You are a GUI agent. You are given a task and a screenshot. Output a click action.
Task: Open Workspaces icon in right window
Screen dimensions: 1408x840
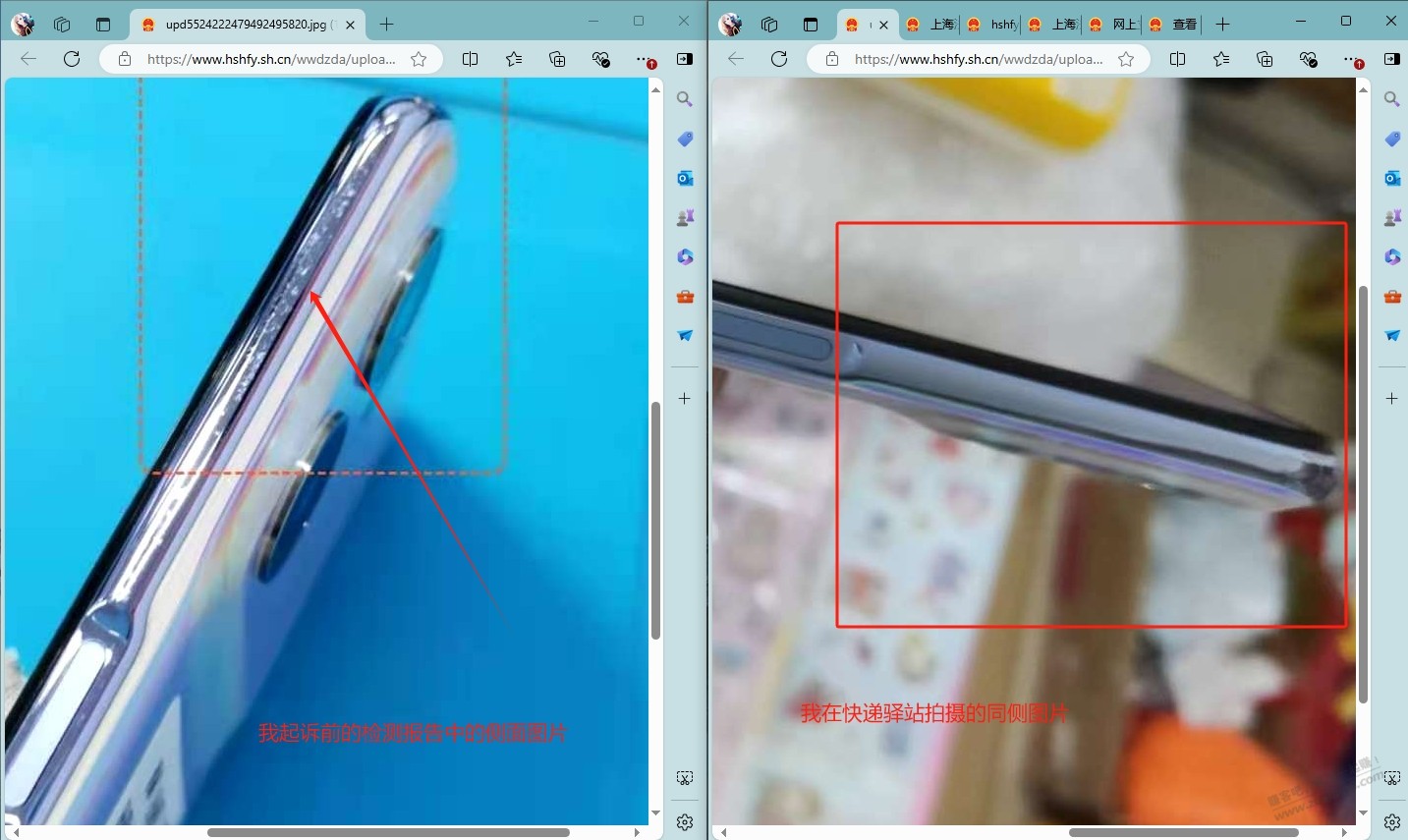[769, 25]
